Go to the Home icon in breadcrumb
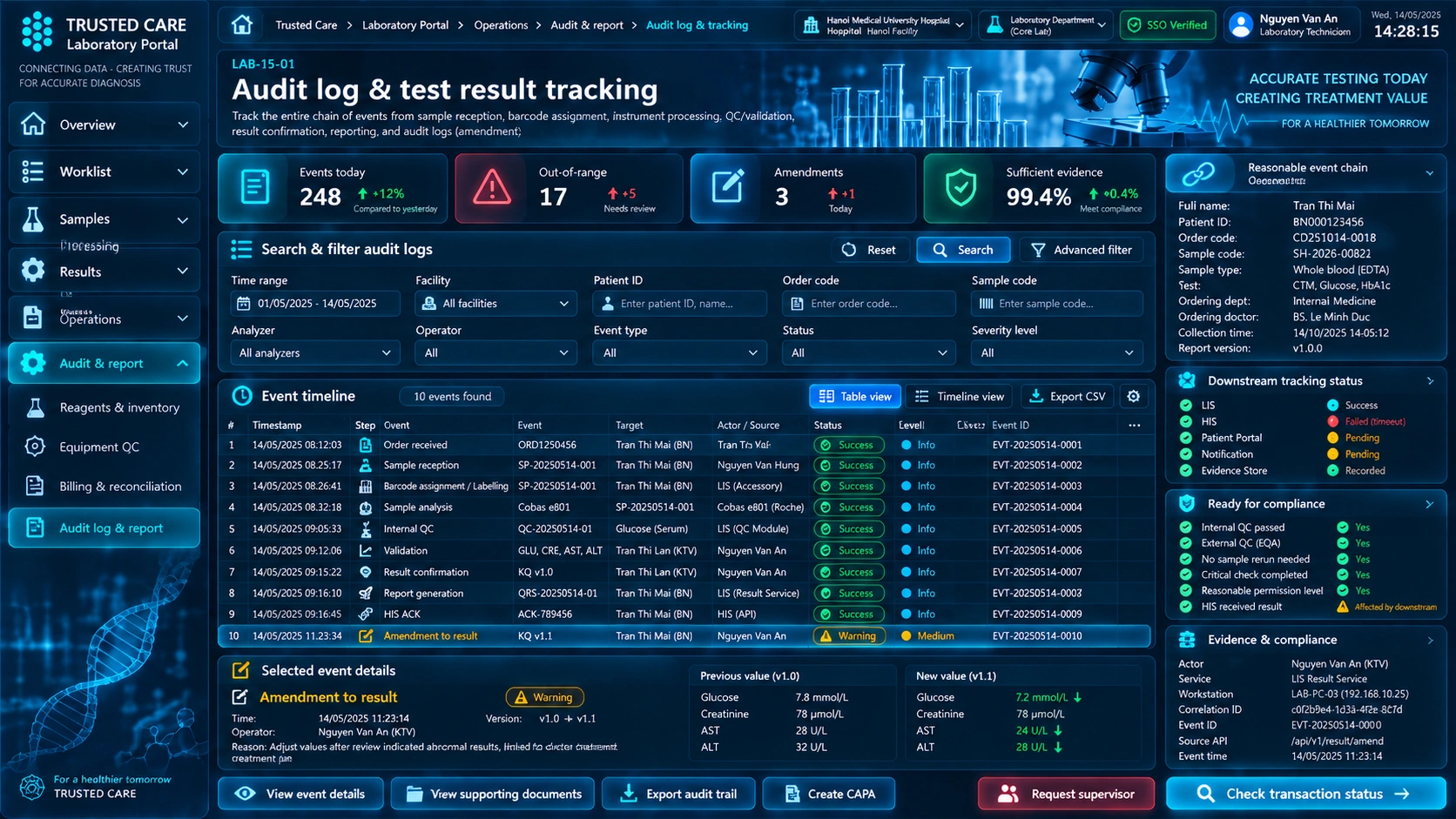Screen dimensions: 1456x819 242,24
